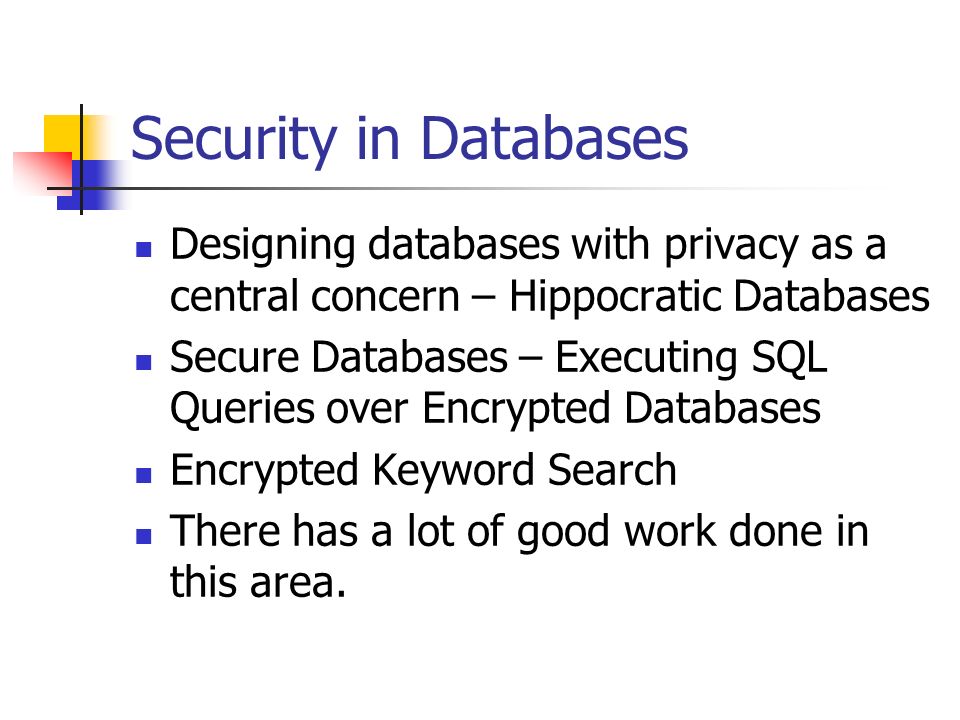
Task: Click the bullet marker before "Secure Databases"
Action: point(143,362)
